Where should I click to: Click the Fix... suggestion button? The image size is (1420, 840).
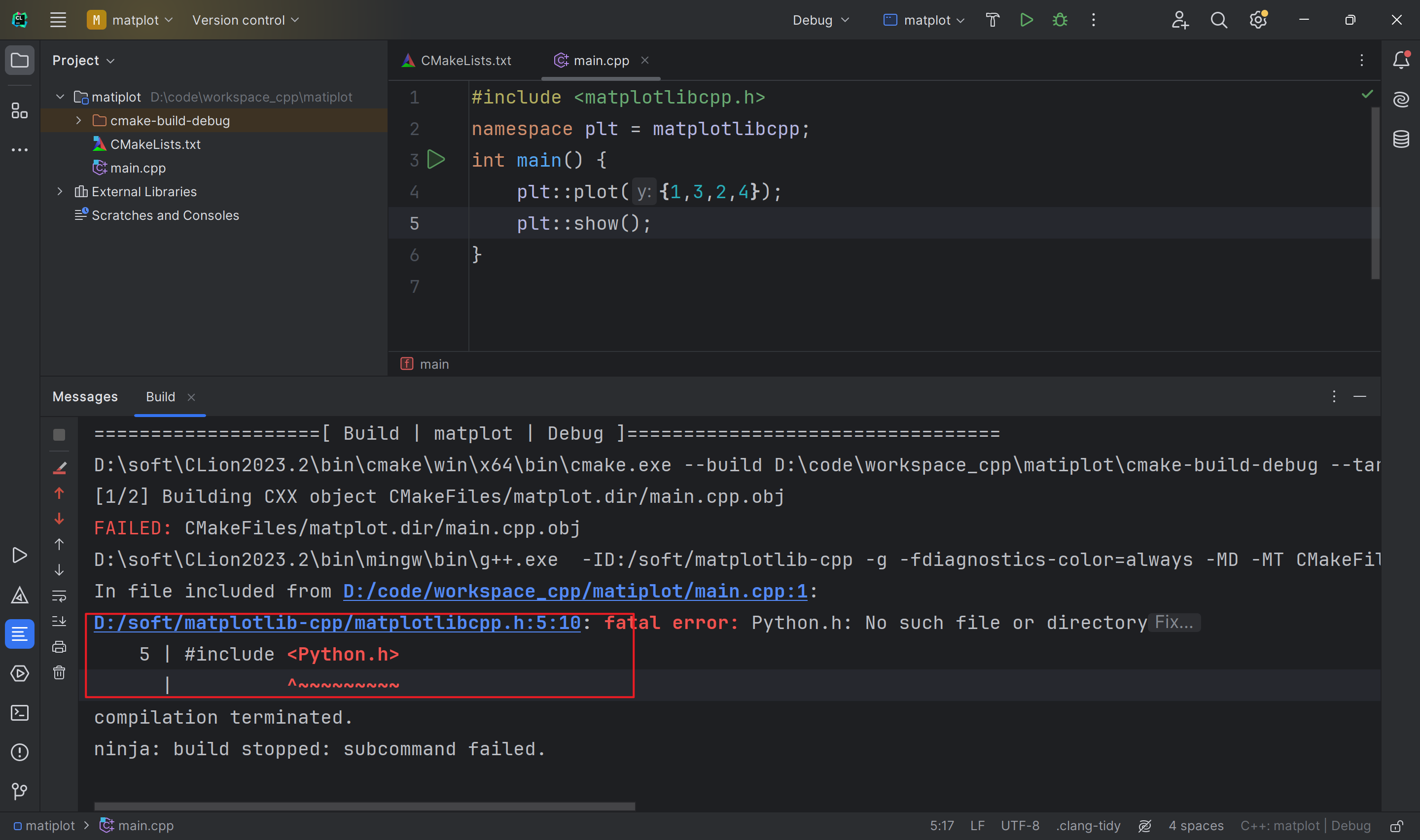[1173, 623]
